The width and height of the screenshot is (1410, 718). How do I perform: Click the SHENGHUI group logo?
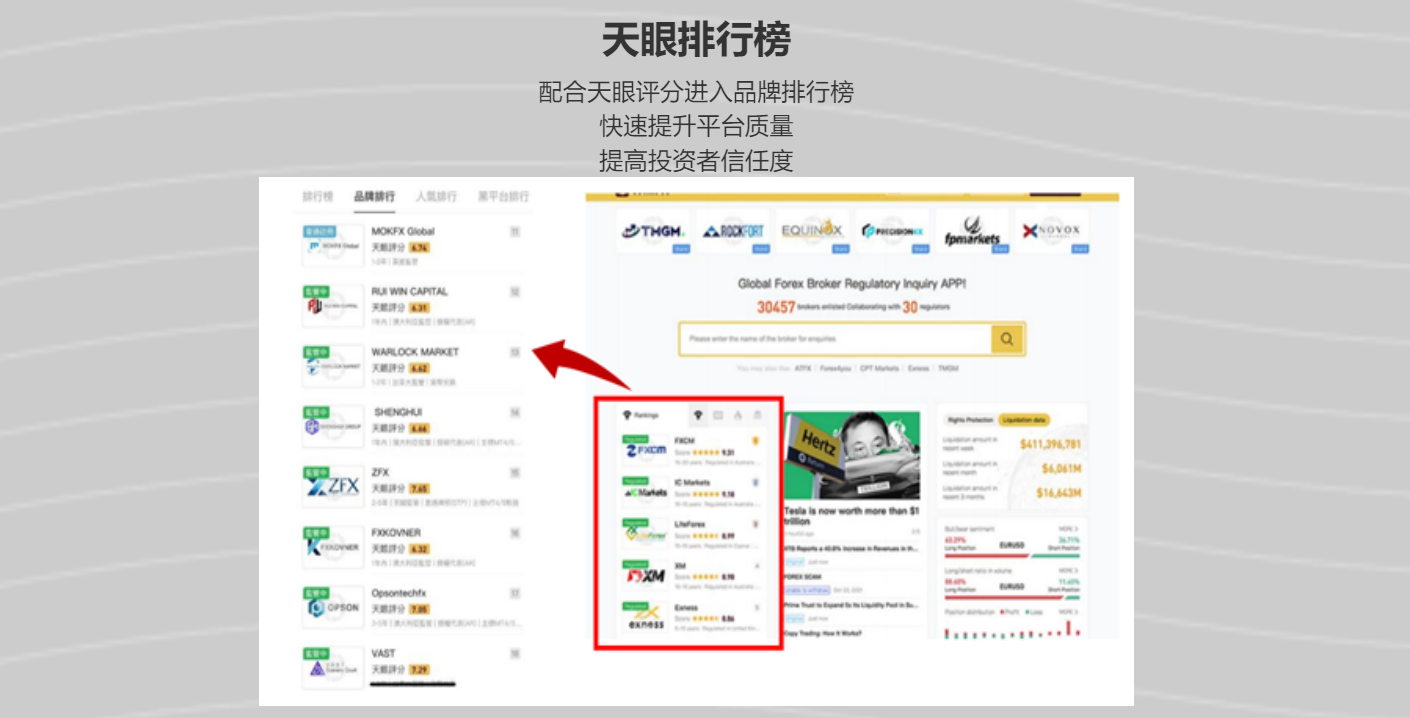333,427
